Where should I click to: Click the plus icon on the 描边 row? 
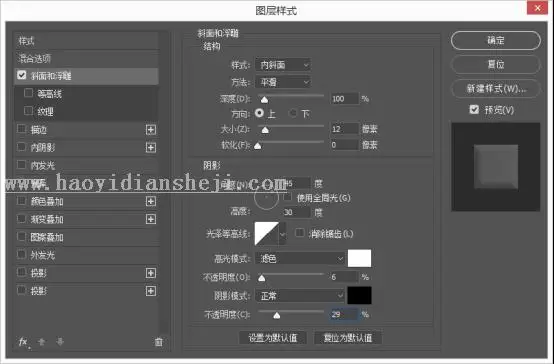151,130
